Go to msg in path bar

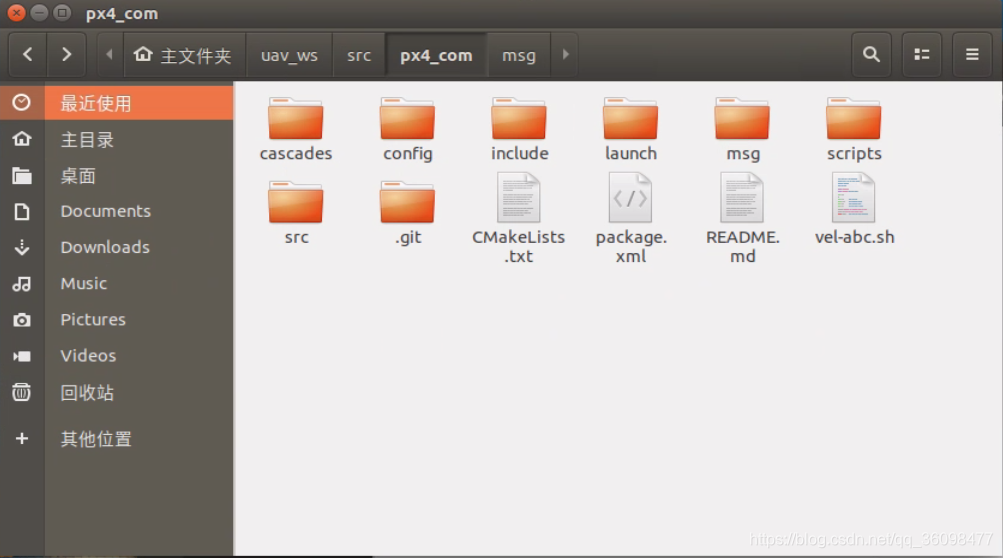[519, 55]
